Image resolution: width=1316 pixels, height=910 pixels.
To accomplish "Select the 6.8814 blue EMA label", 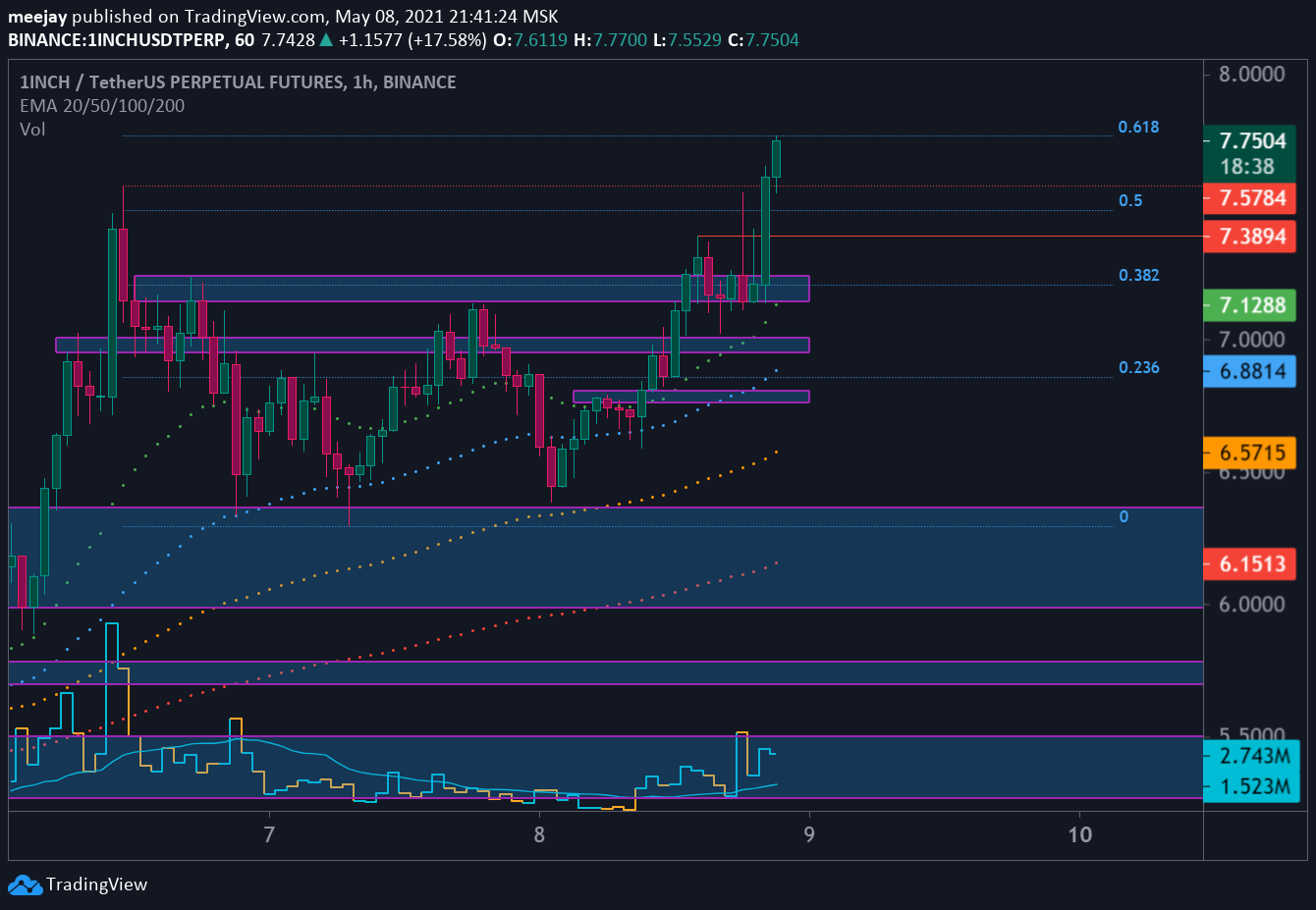I will [x=1251, y=372].
